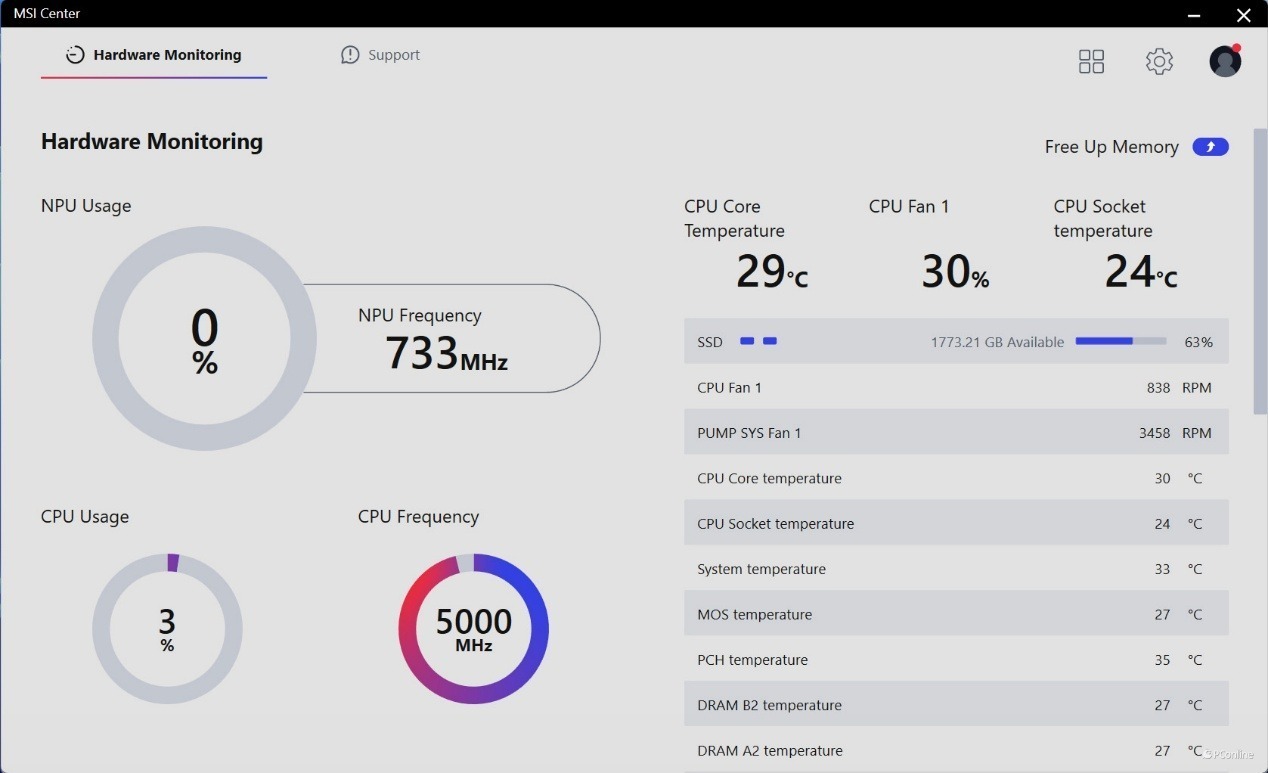
Task: Open the user profile avatar
Action: [1225, 62]
